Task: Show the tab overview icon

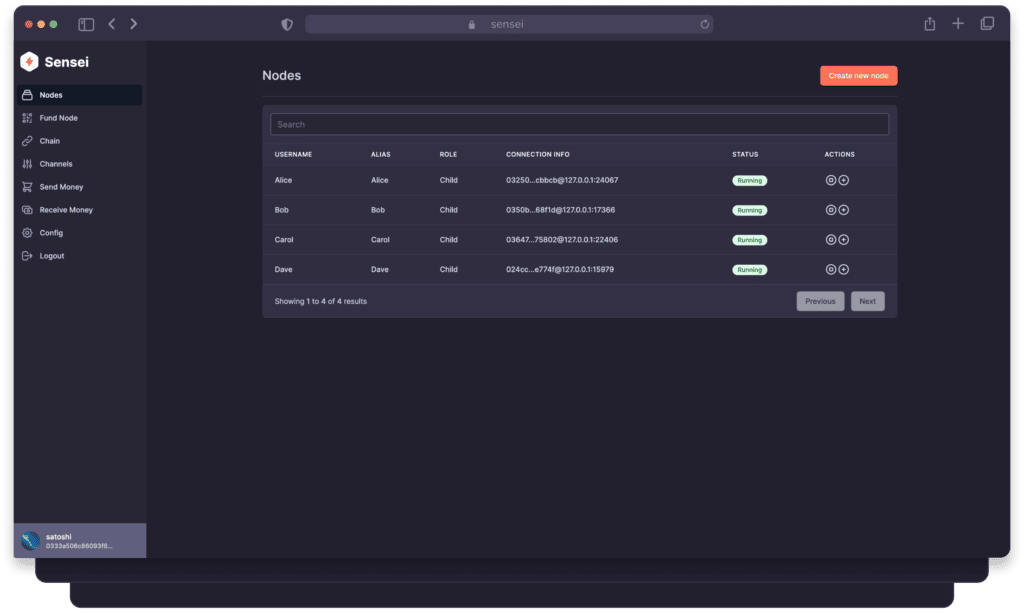Action: click(987, 24)
